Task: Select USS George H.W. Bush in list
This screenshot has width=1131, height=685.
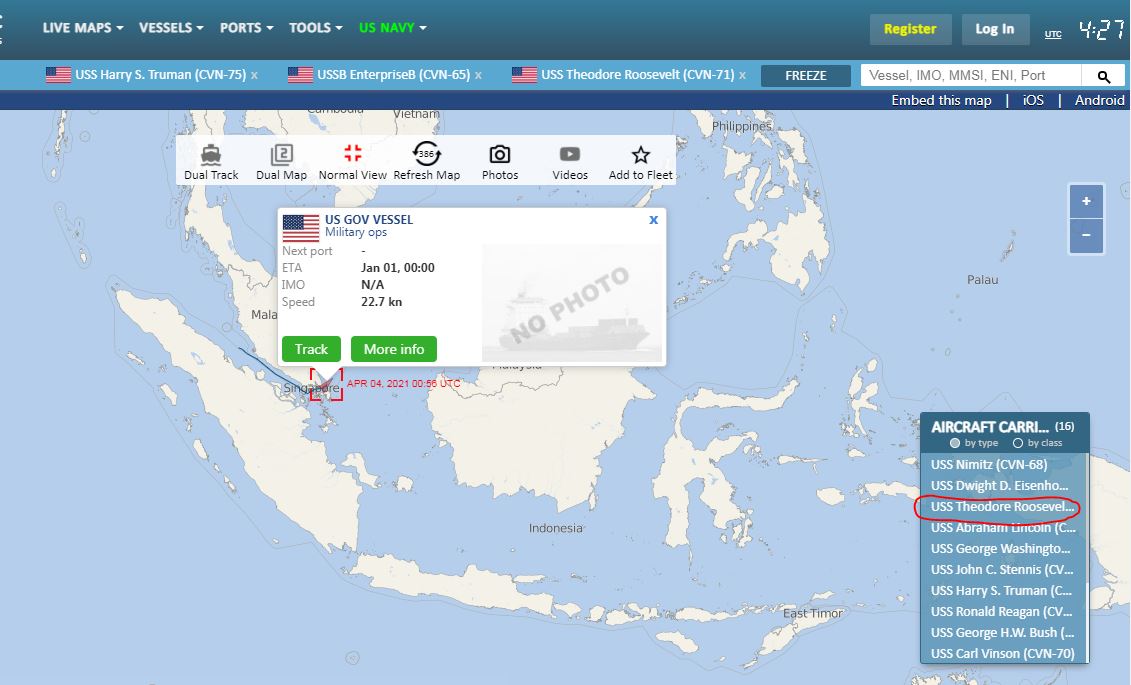Action: (1004, 632)
